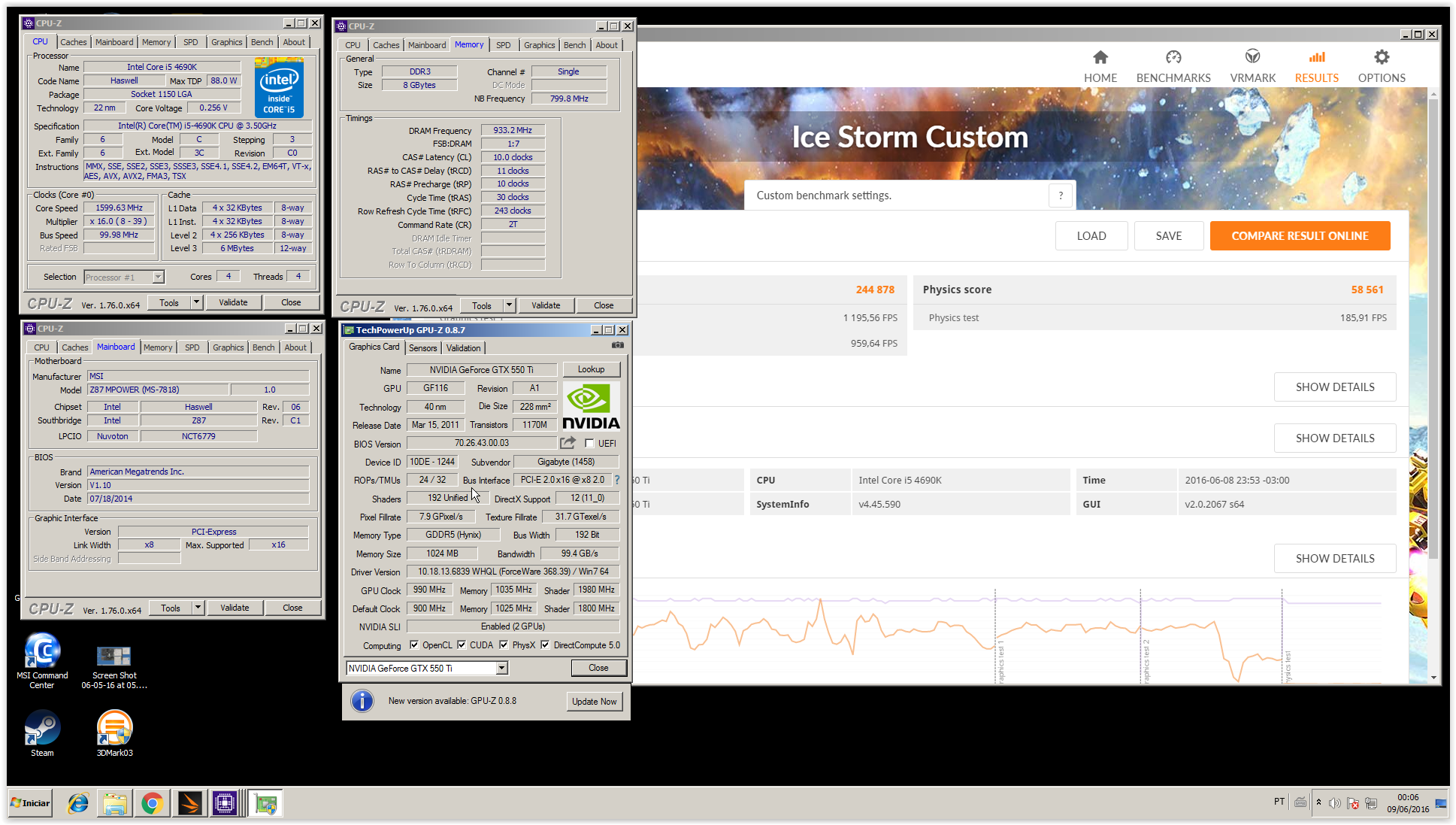This screenshot has height=825, width=1456.
Task: Click the NVIDIA logo in GPU-Z
Action: click(591, 406)
